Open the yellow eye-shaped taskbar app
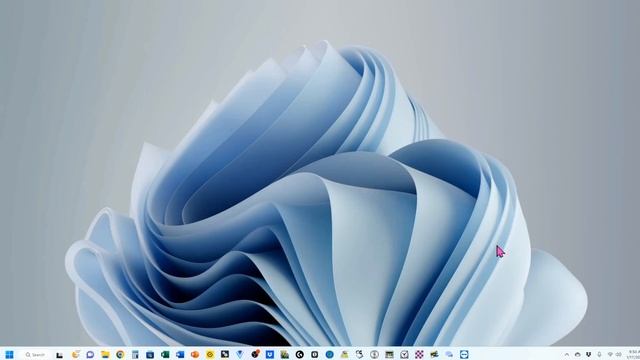 pyautogui.click(x=210, y=354)
